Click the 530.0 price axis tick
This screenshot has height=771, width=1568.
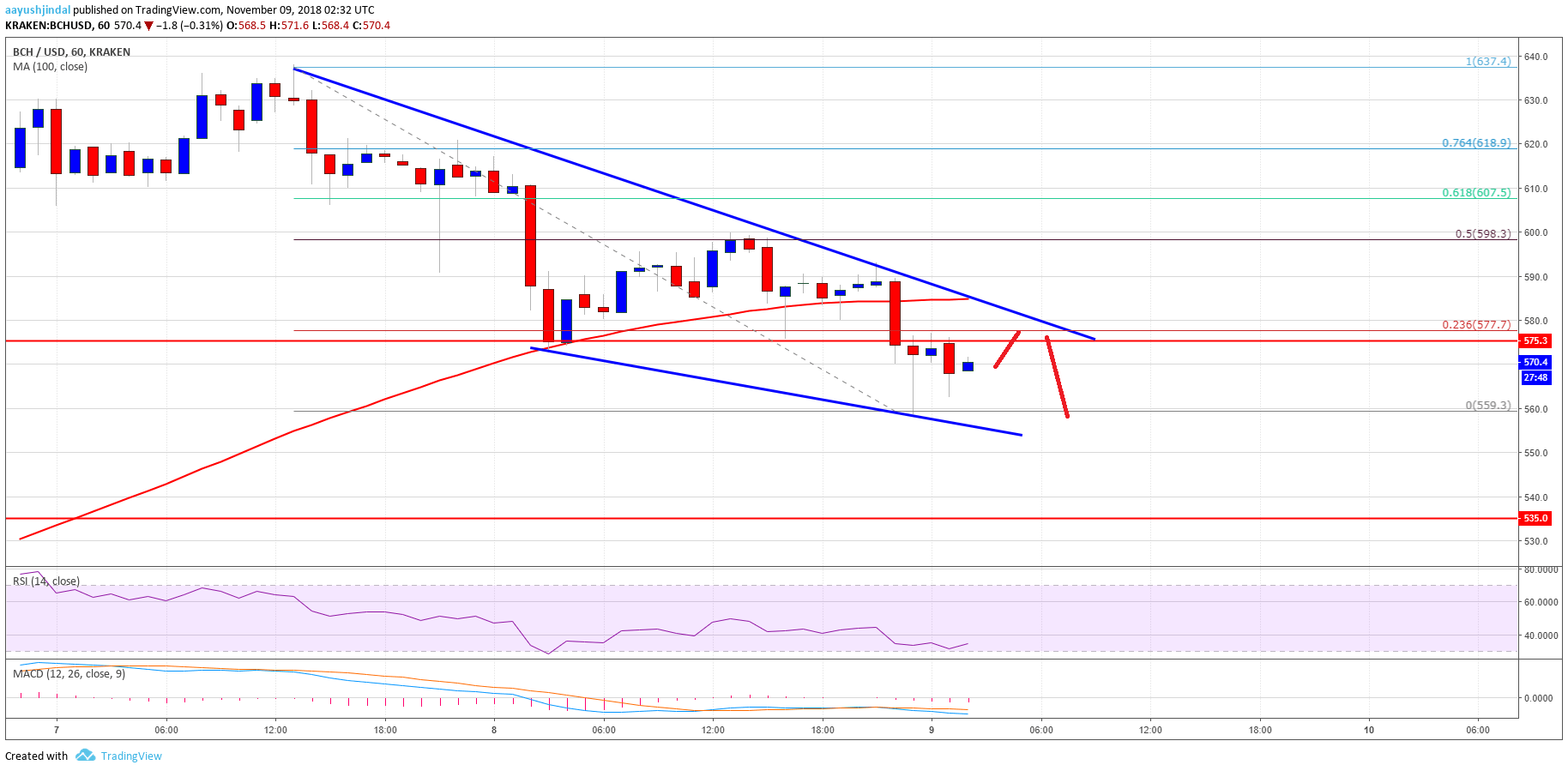point(1535,542)
